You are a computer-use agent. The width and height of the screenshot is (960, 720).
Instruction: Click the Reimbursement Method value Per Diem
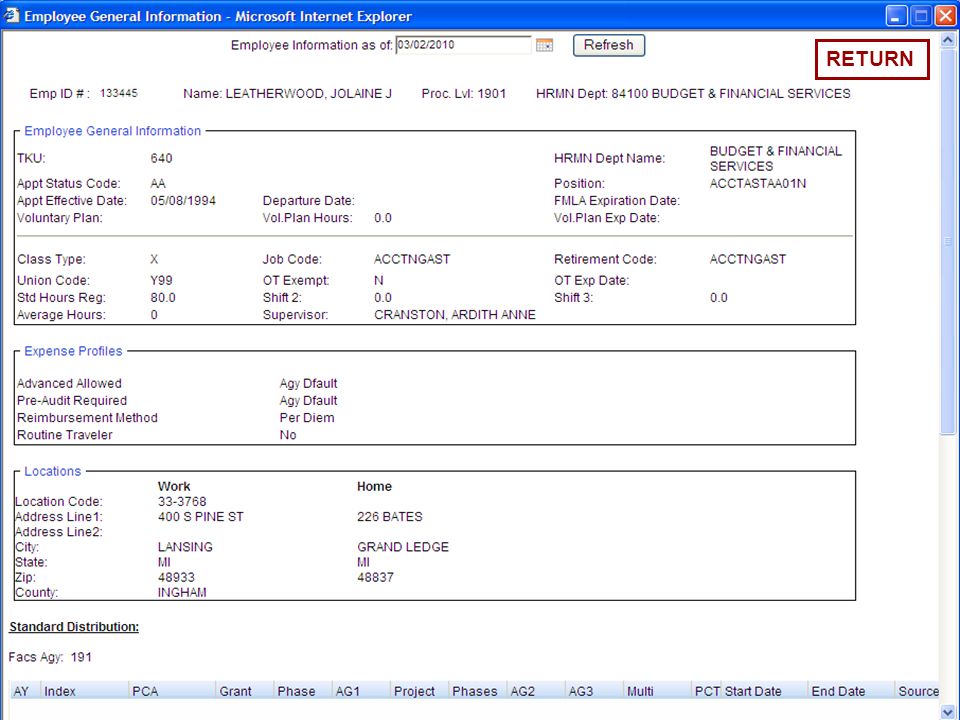[307, 418]
